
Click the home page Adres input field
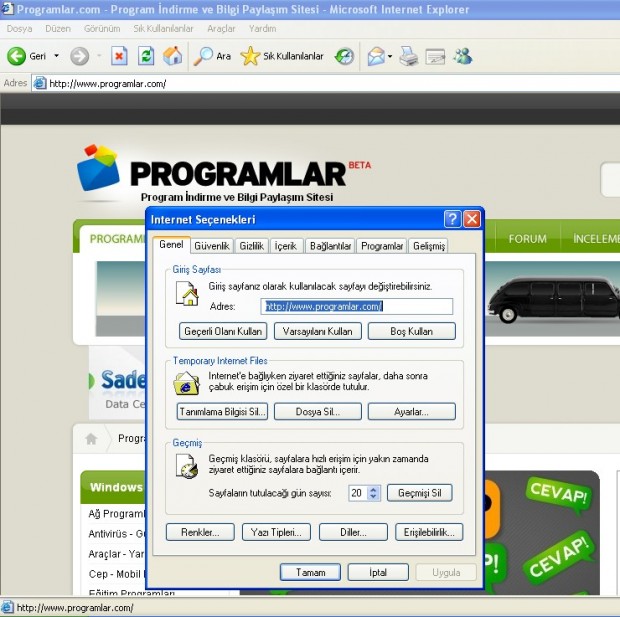pos(357,307)
